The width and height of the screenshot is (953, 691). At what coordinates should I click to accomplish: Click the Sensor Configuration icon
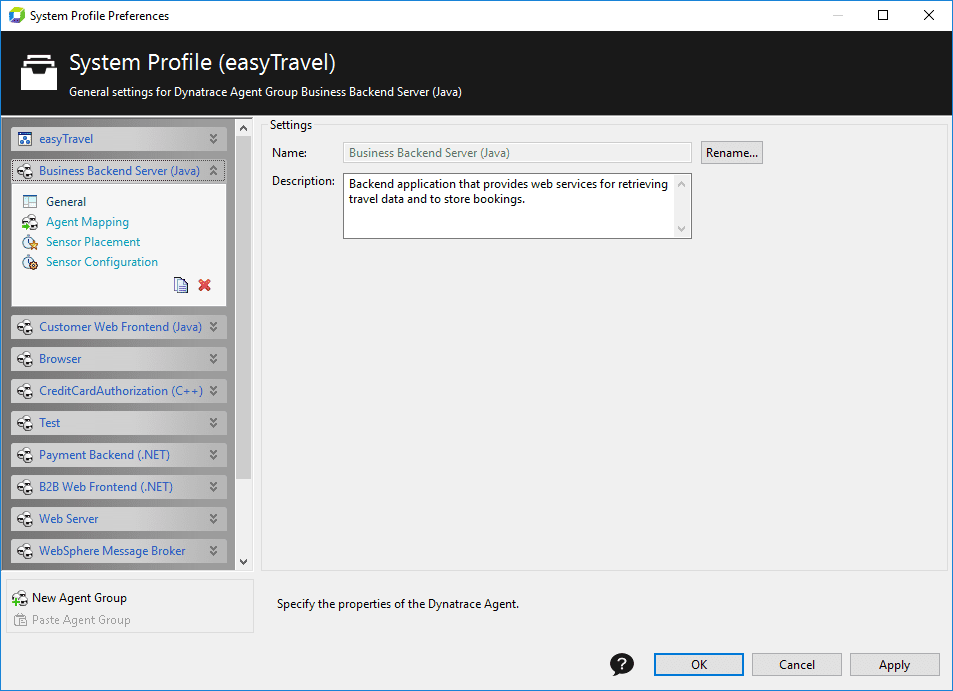coord(30,263)
